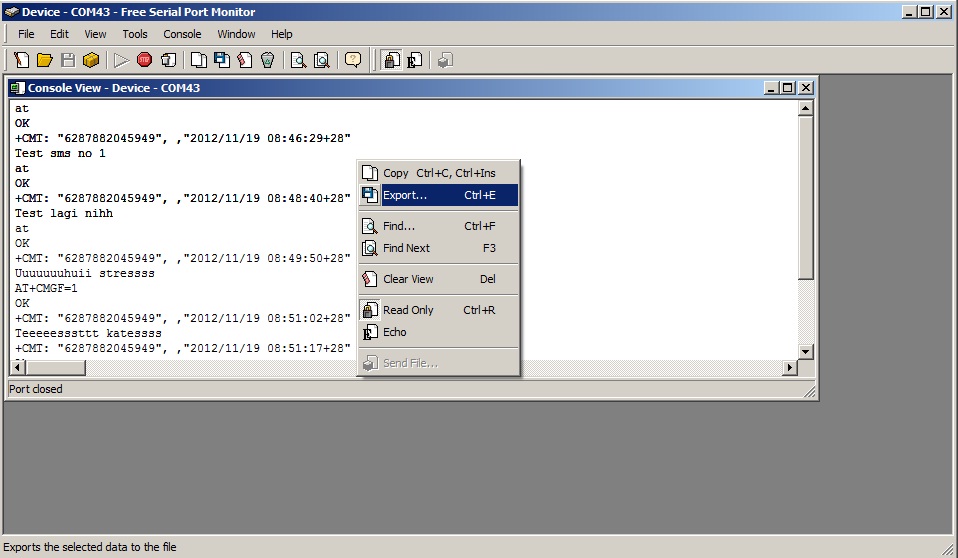
Task: Click the 'Test lagi nihh' console line
Action: point(64,213)
